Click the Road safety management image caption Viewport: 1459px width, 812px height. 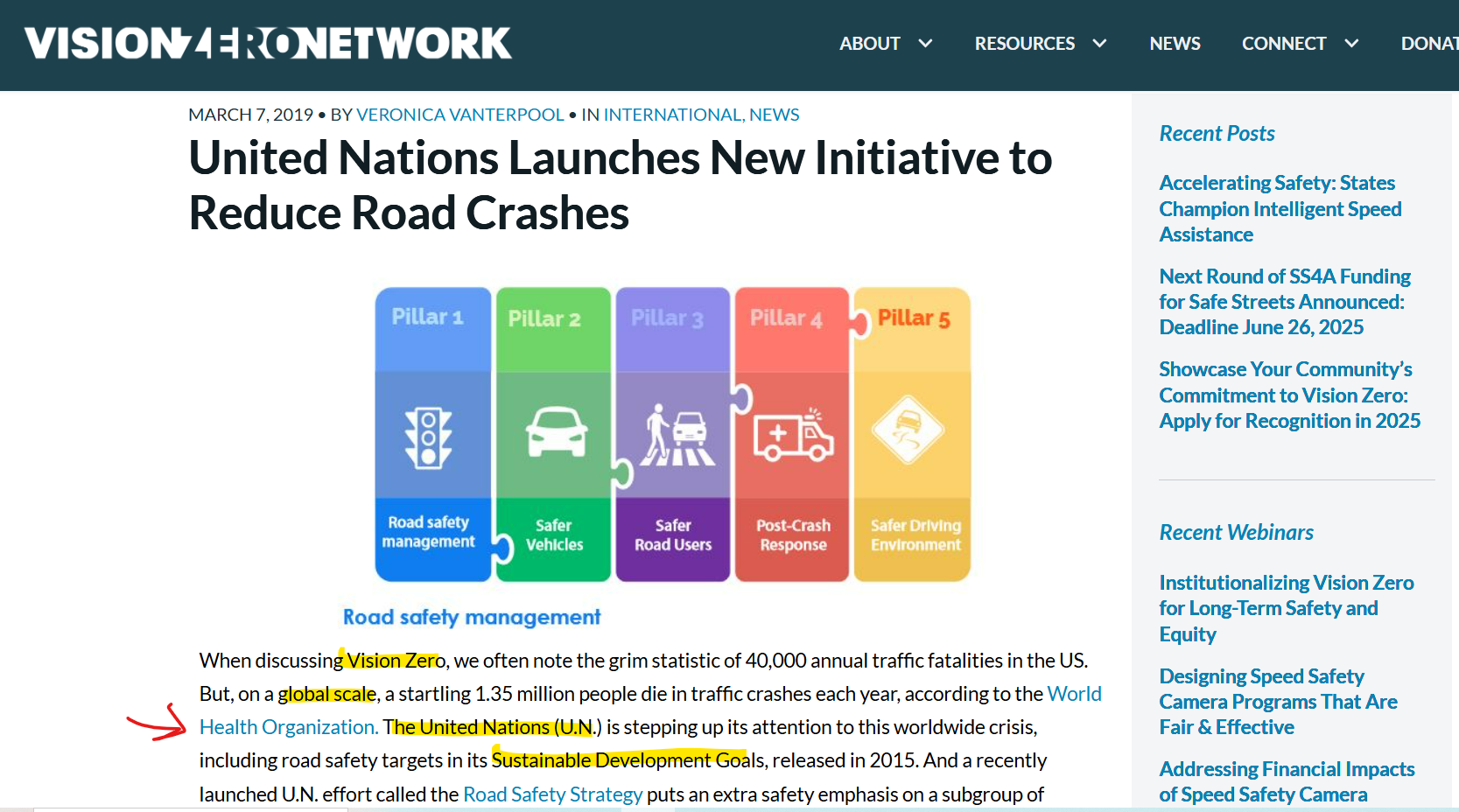point(472,617)
